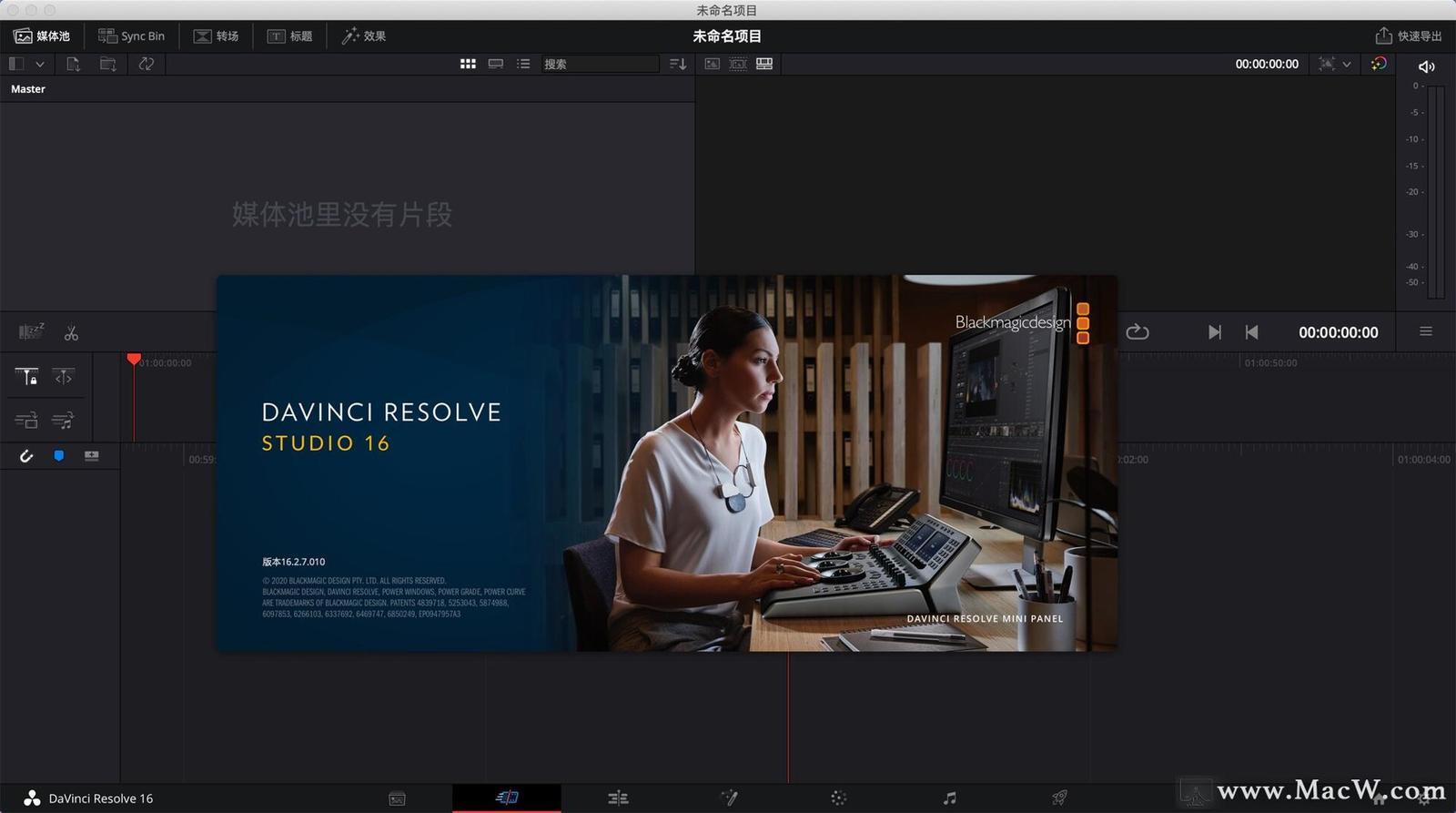Toggle snapping magnet in timeline

pyautogui.click(x=26, y=456)
